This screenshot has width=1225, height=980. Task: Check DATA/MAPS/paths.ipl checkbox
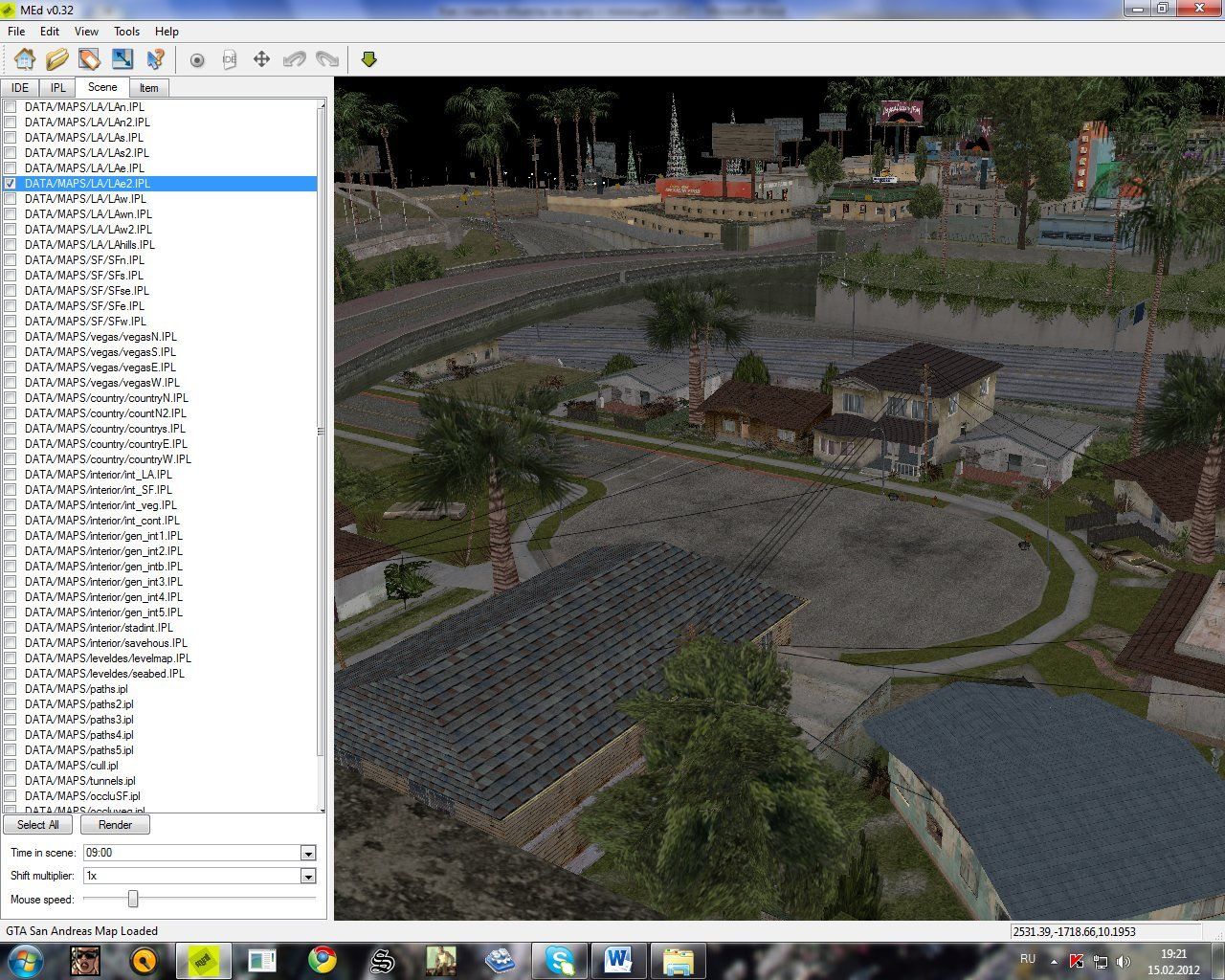pos(11,689)
